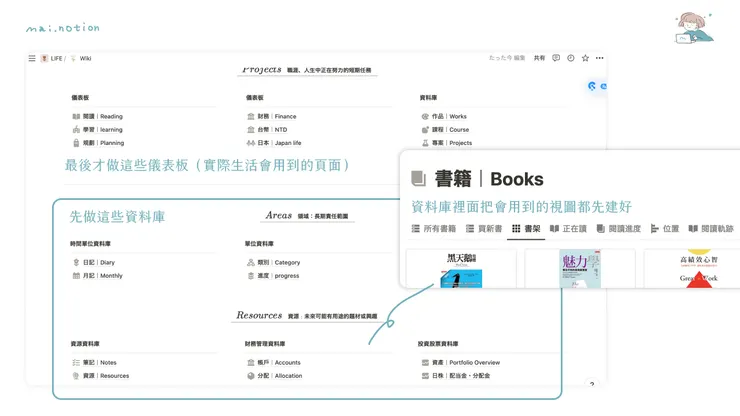Click the book stack icon in Books title

click(x=419, y=179)
